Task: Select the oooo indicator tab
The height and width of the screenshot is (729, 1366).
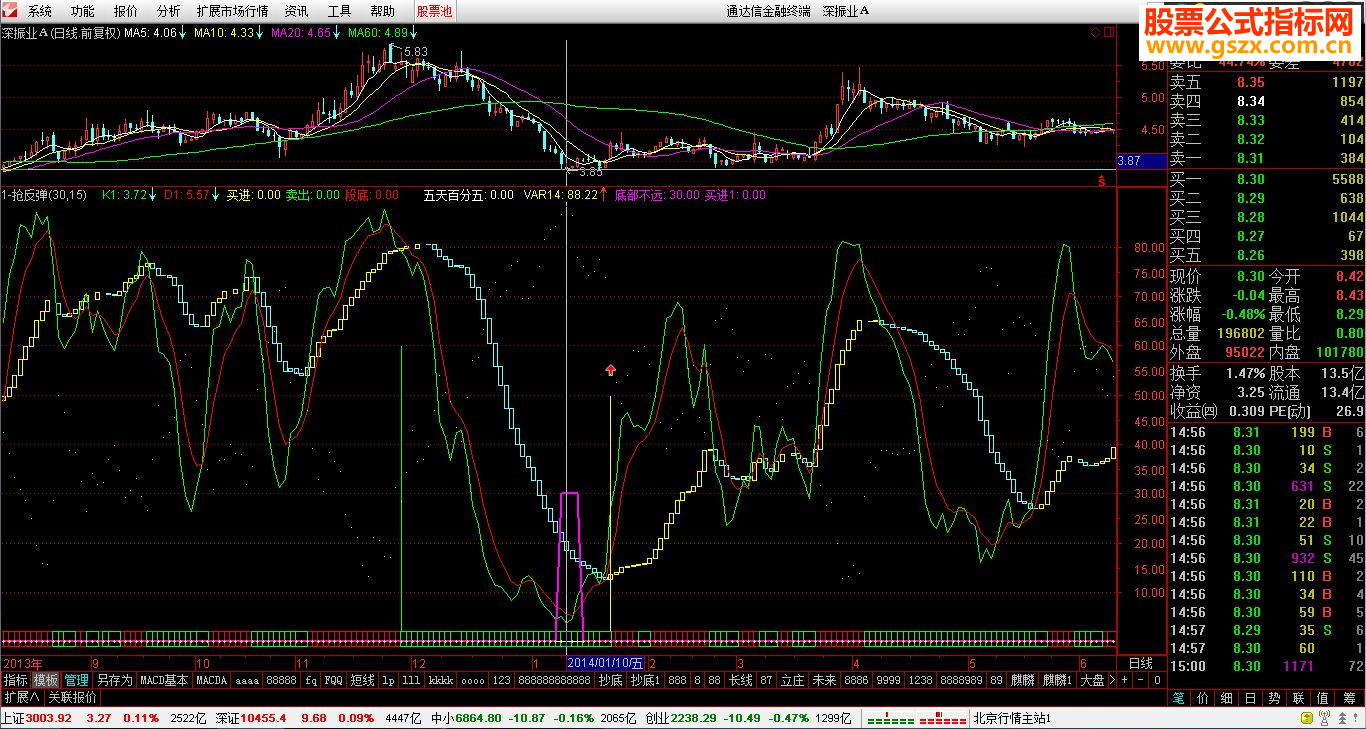Action: coord(472,680)
